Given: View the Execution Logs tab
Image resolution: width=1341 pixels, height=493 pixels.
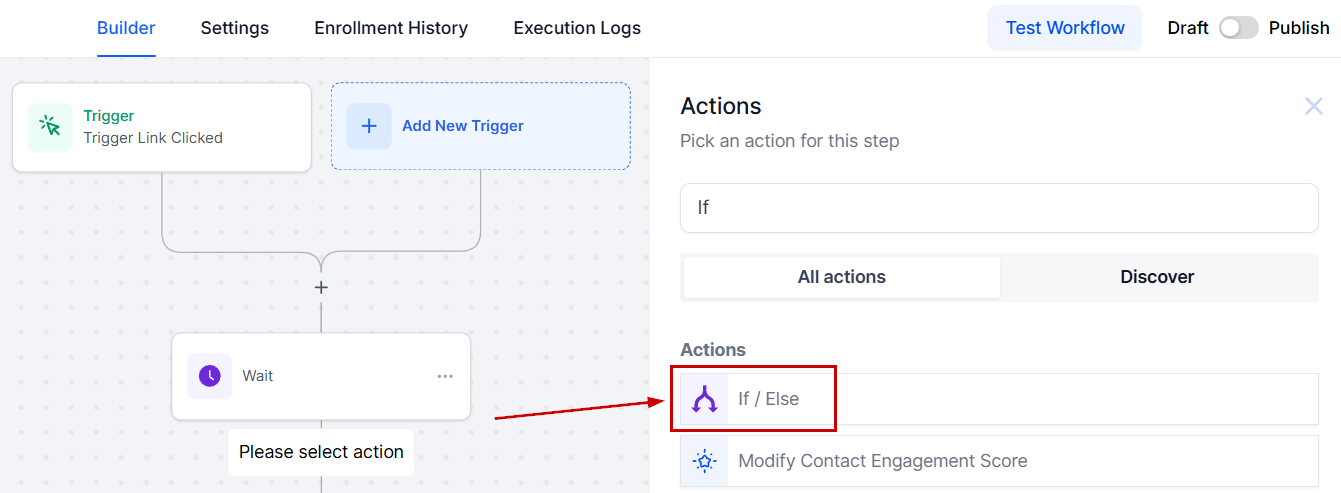Looking at the screenshot, I should pos(577,28).
